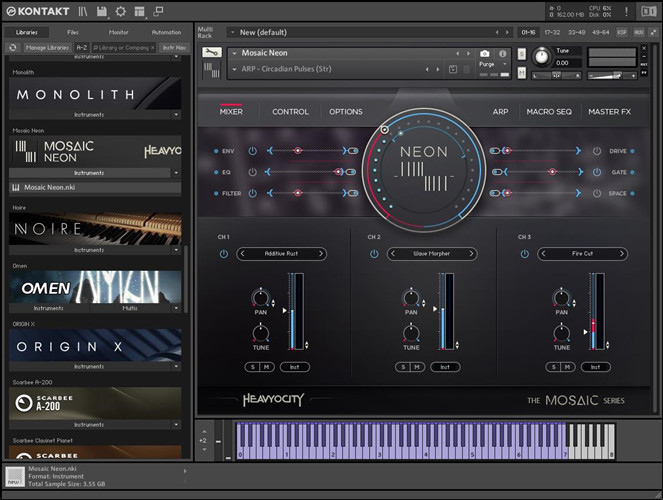Click the keyboard octave up arrow

pos(204,432)
